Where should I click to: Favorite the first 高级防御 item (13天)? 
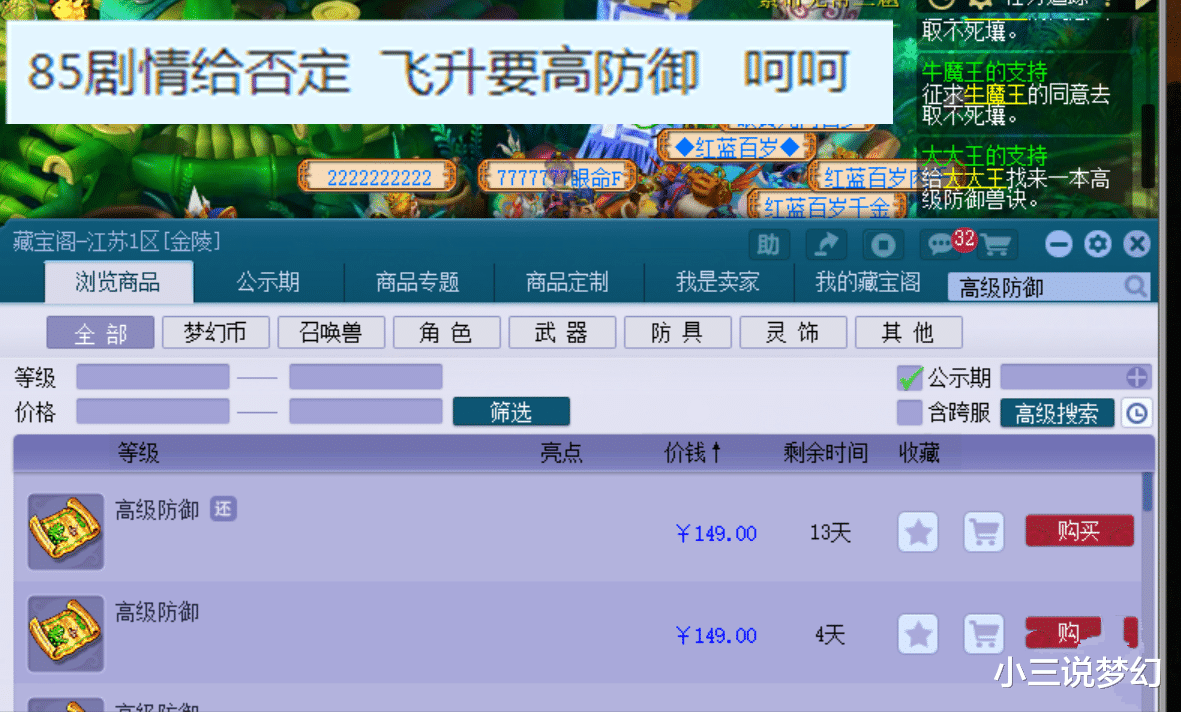(918, 532)
